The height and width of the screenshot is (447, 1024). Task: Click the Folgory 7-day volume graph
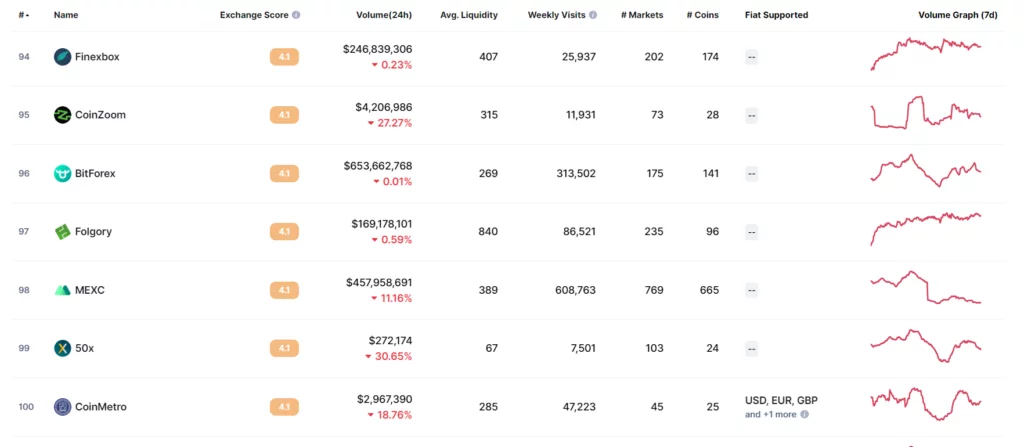click(x=926, y=228)
